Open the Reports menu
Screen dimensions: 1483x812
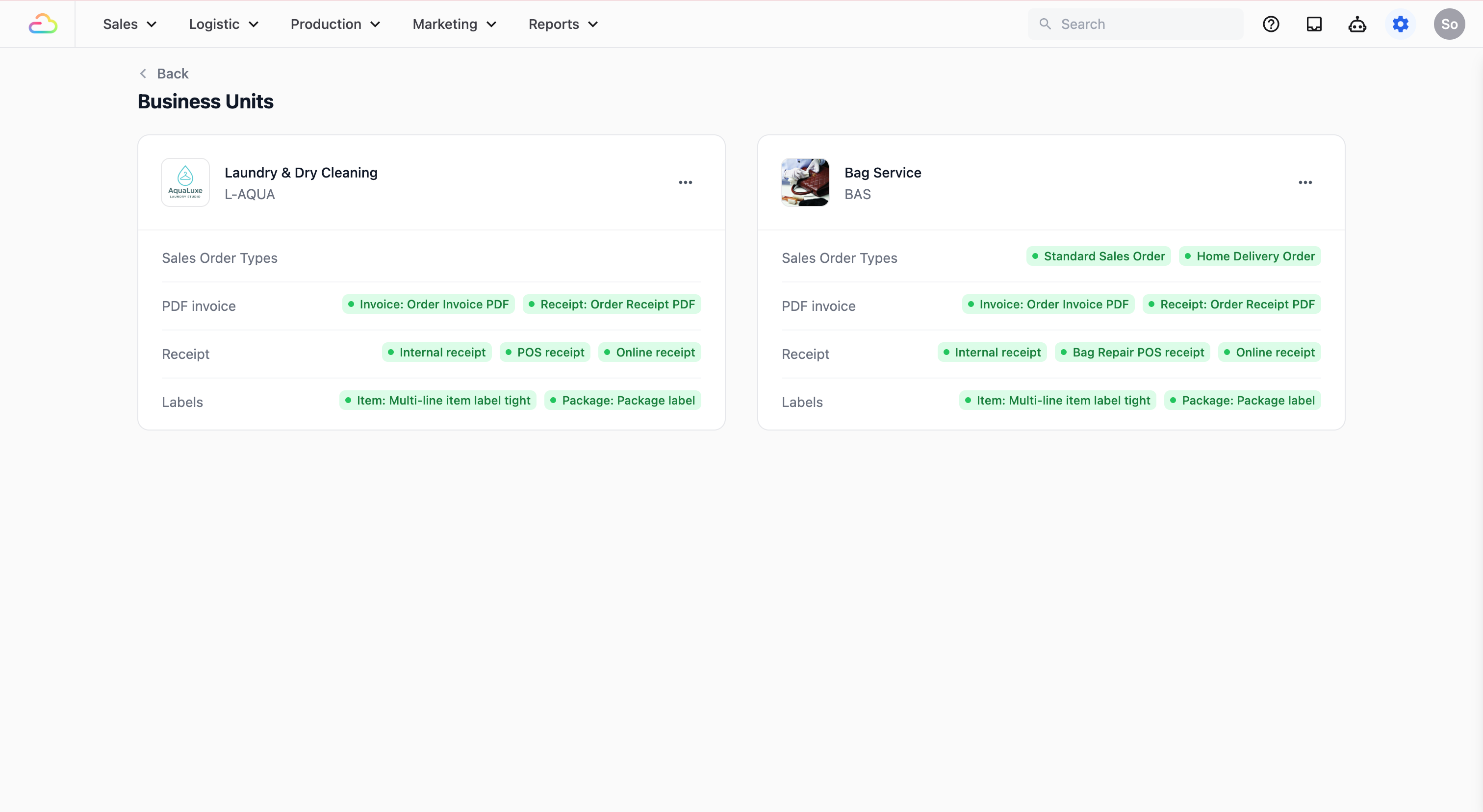(563, 24)
